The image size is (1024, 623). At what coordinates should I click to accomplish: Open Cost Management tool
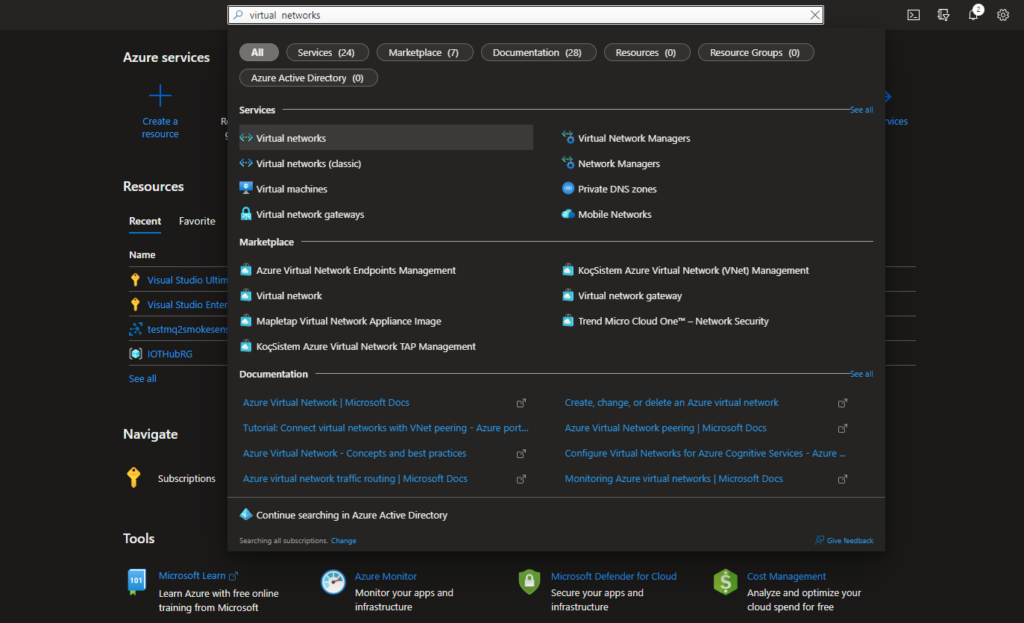pos(786,577)
